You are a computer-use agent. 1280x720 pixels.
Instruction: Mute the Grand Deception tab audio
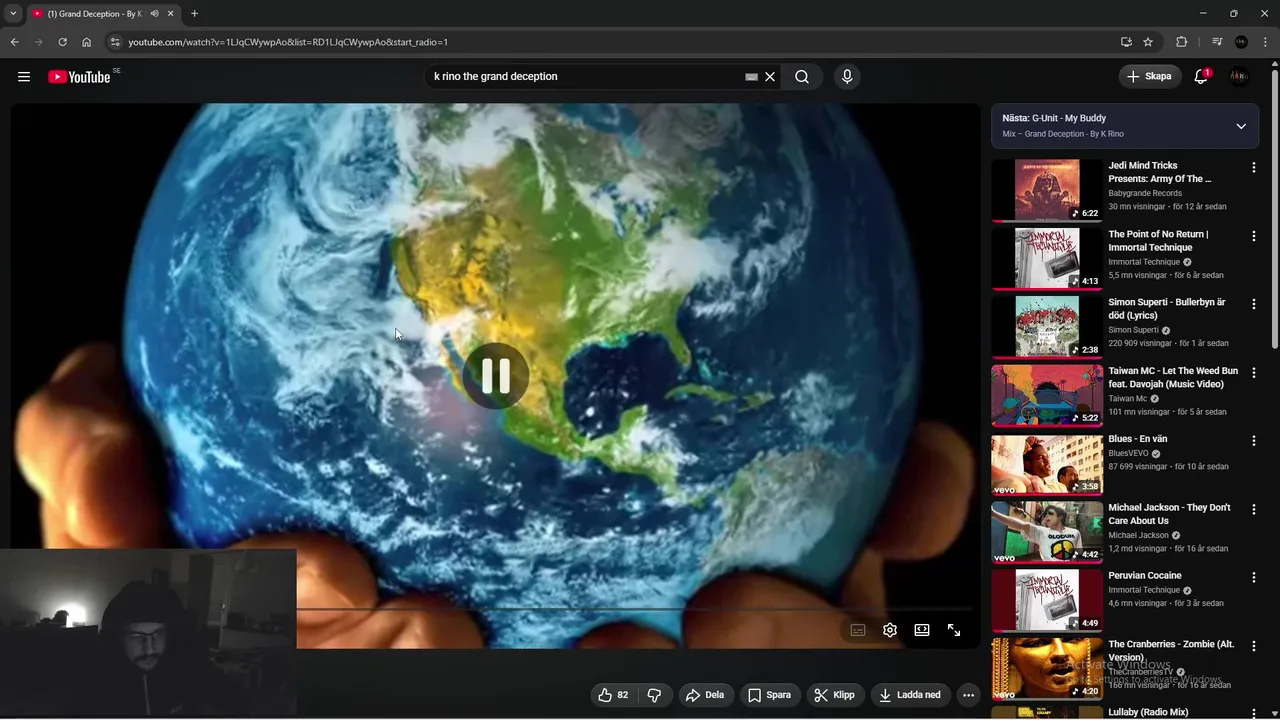[155, 14]
